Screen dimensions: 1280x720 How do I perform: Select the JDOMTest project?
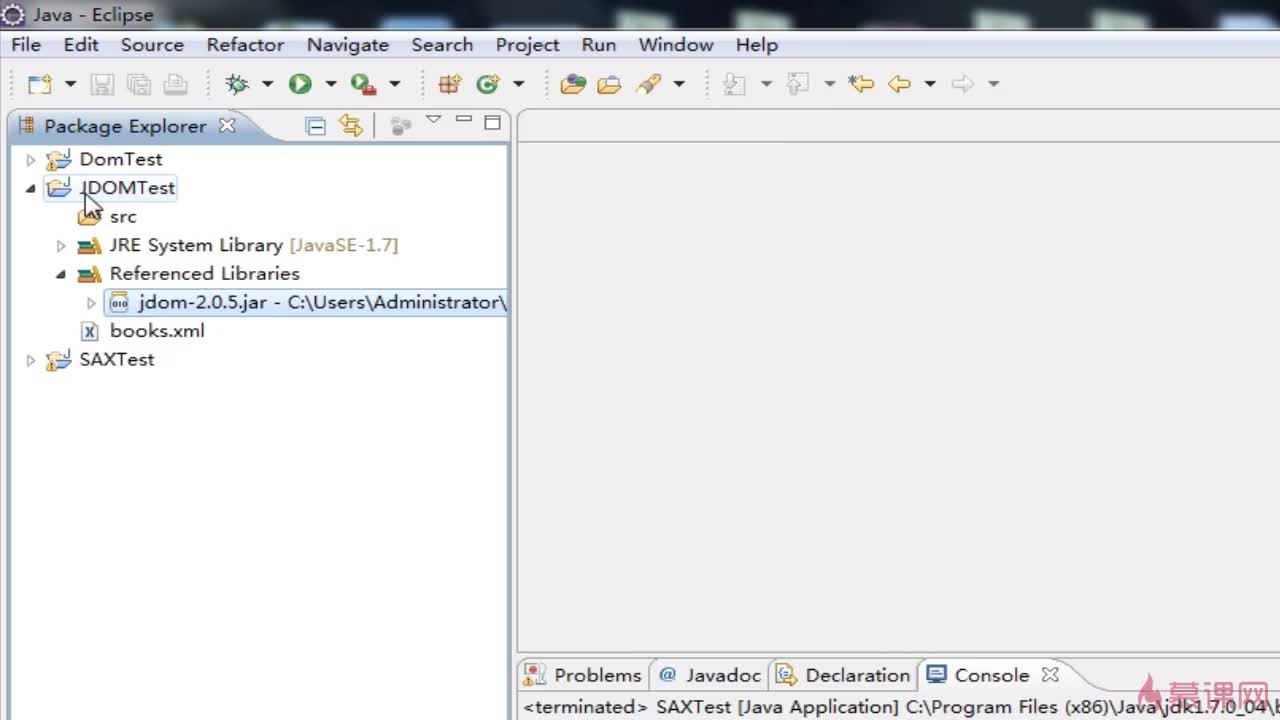[127, 188]
